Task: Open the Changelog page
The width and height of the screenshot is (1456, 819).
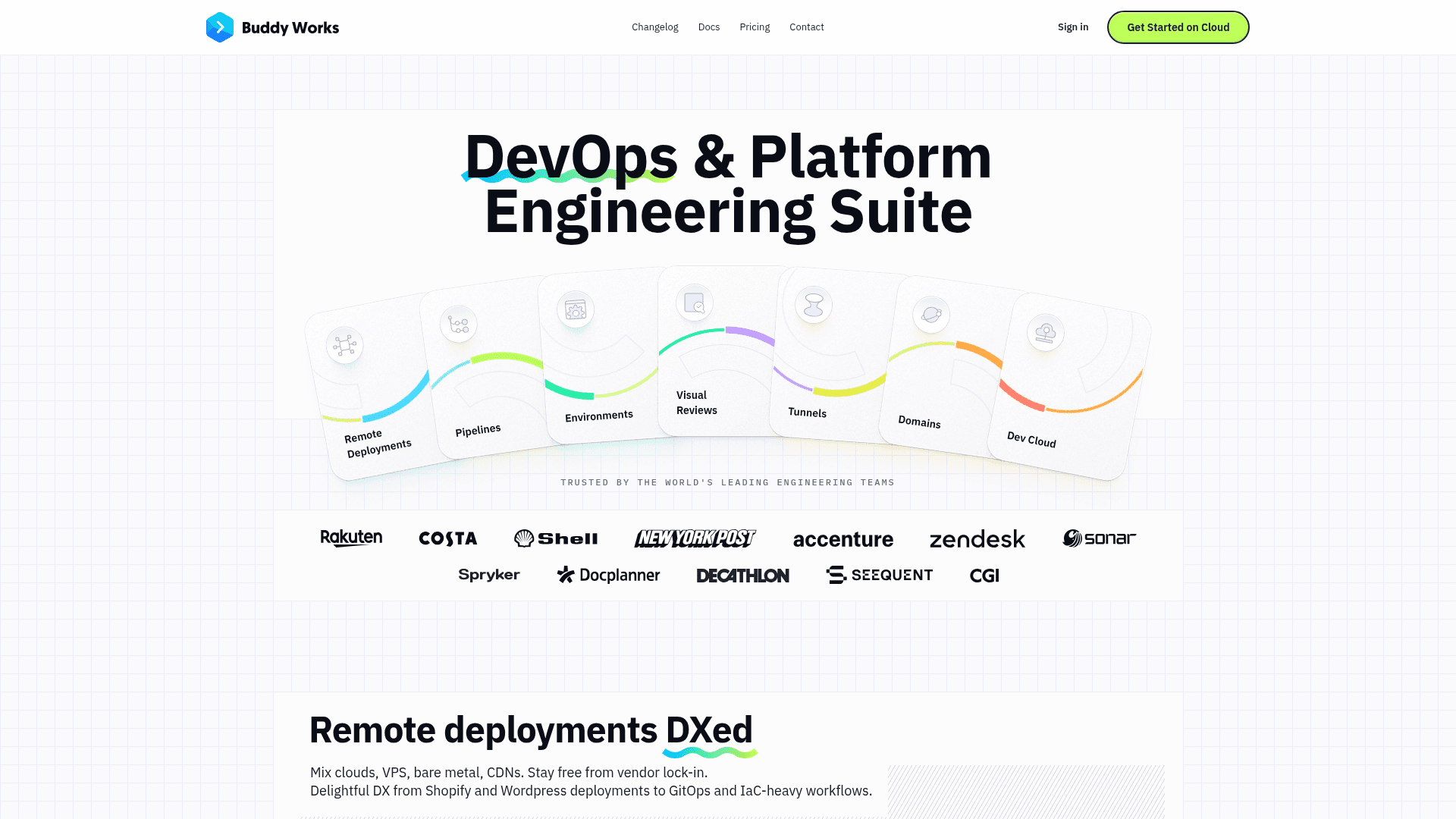Action: point(655,27)
